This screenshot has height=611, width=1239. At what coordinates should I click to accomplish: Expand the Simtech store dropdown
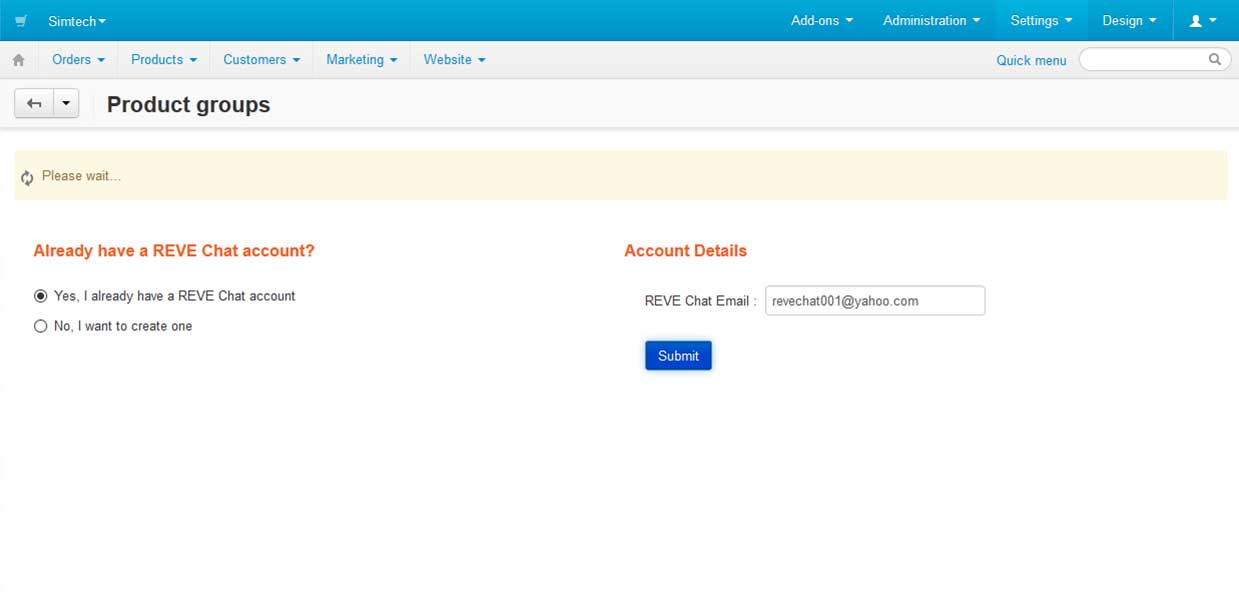(x=77, y=21)
